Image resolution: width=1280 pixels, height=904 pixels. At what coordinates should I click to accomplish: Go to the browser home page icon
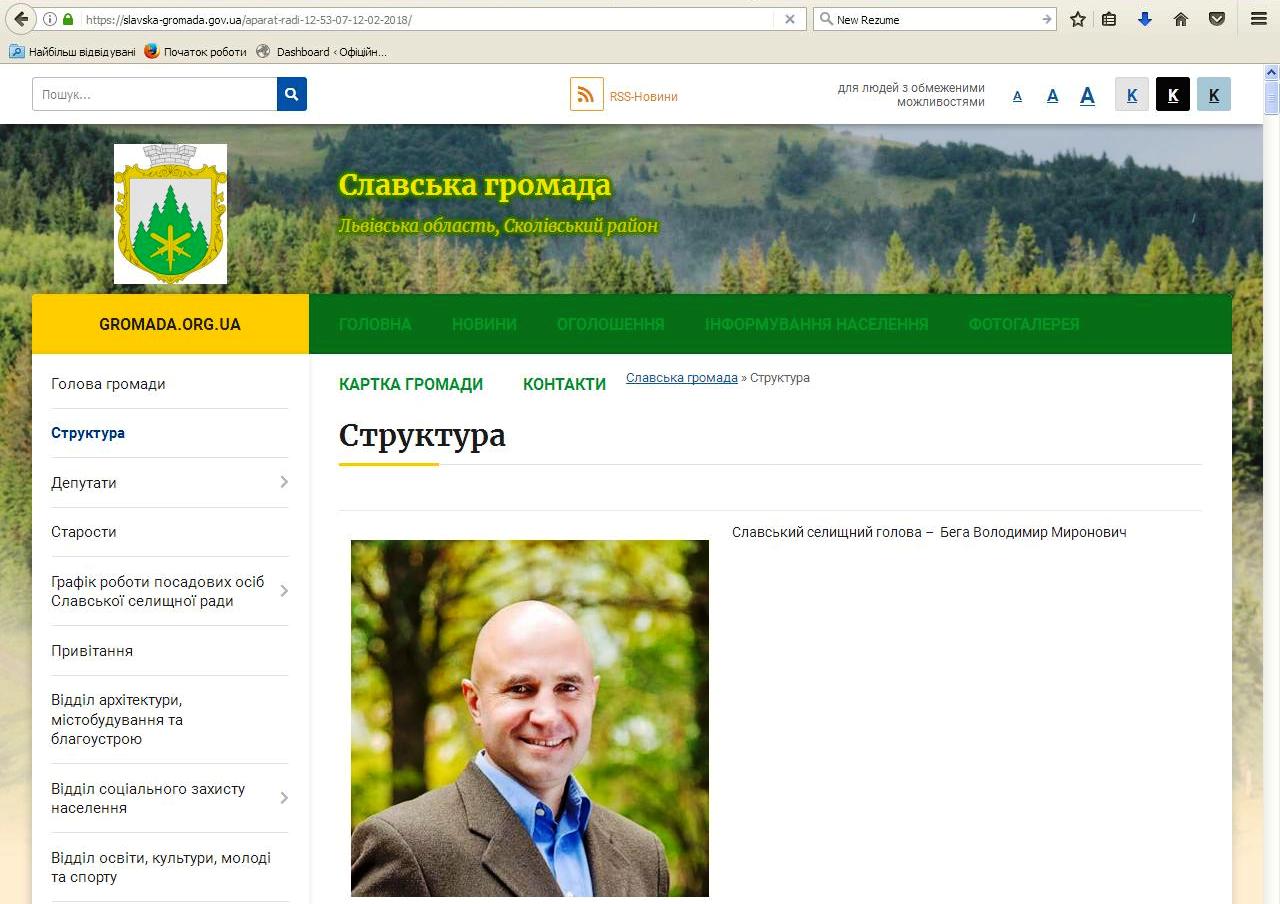tap(1181, 19)
